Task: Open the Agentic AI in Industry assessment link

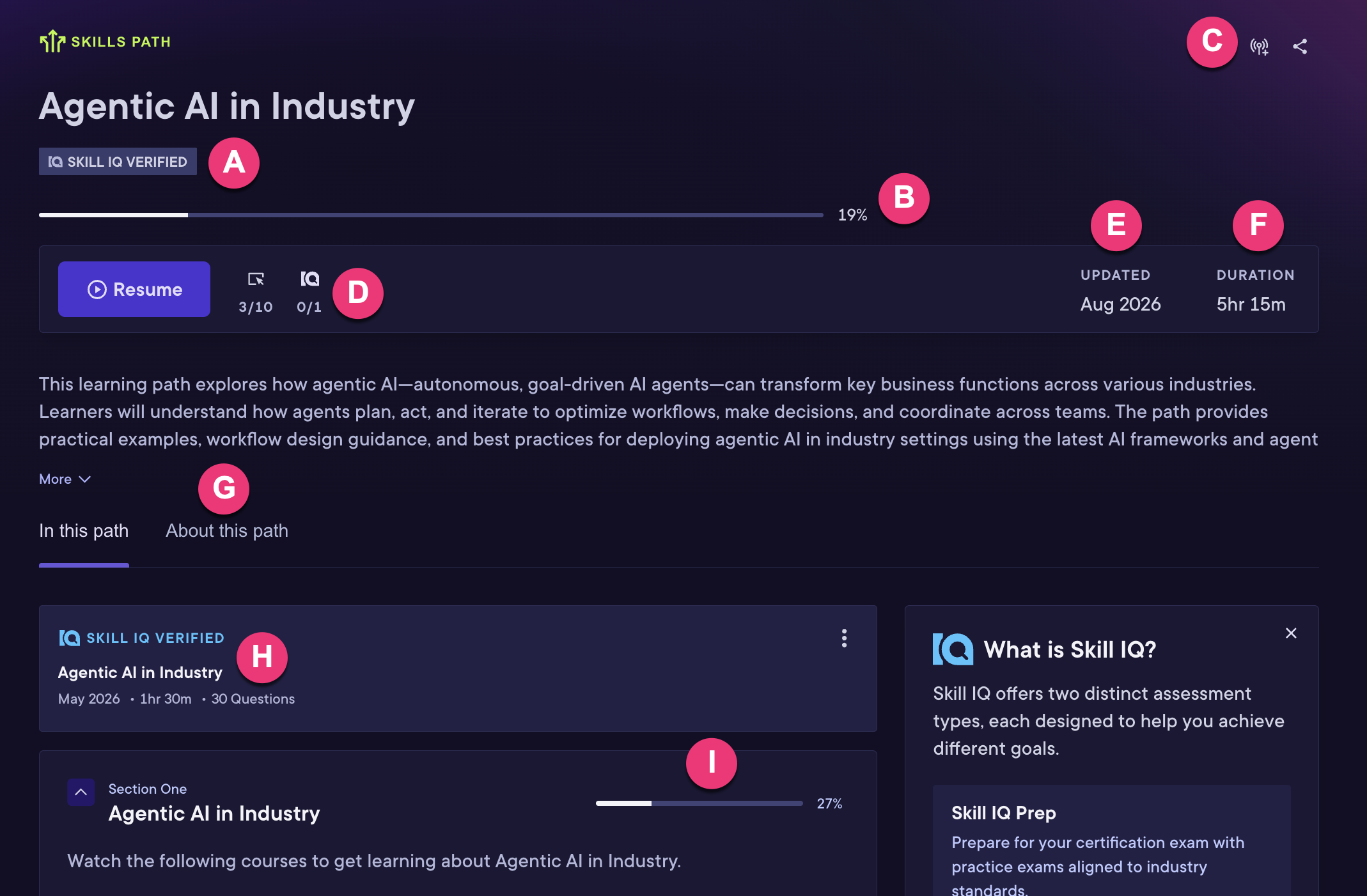Action: [140, 672]
